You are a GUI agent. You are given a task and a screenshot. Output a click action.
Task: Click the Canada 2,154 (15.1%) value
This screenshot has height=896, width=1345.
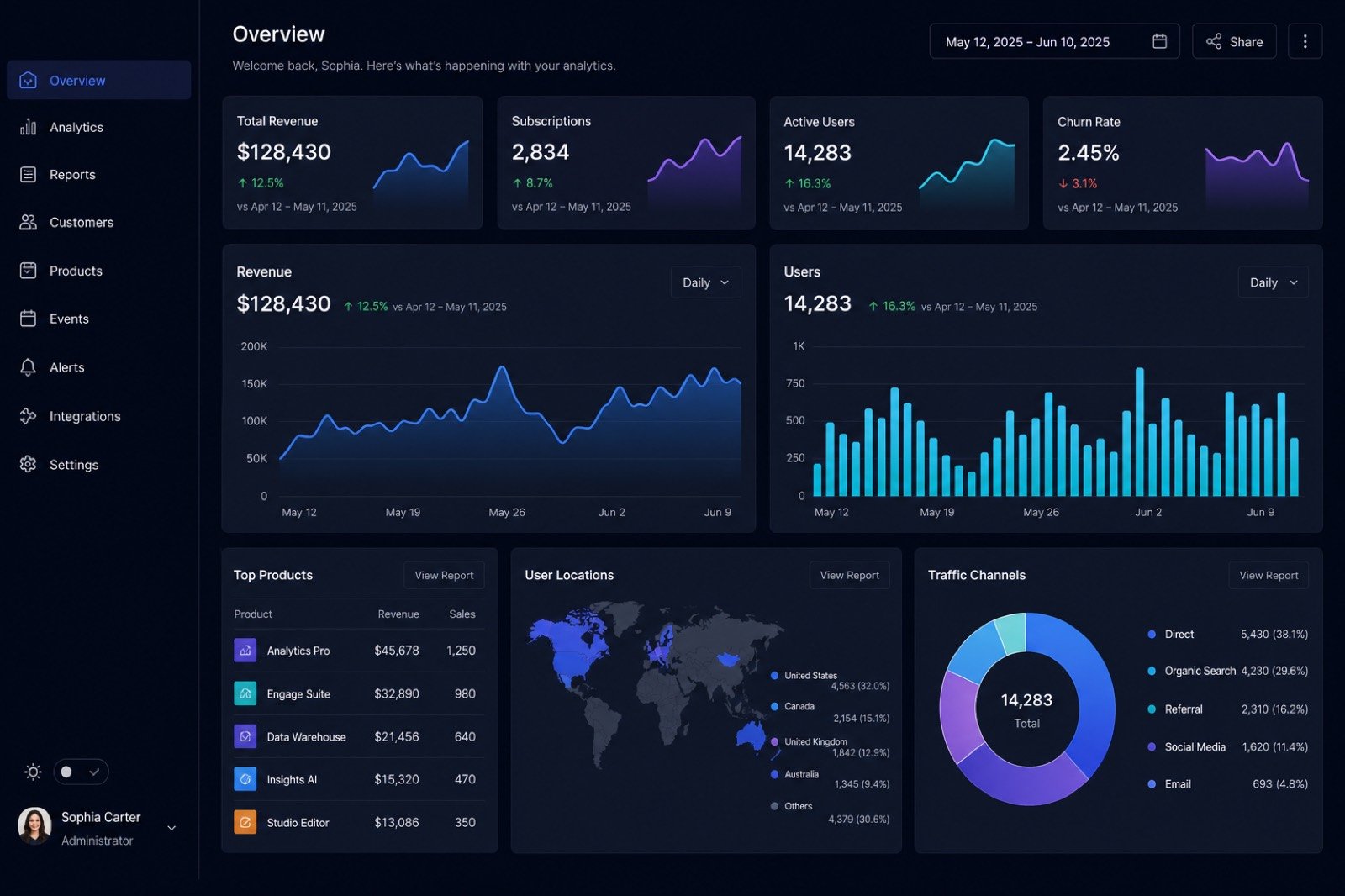[861, 719]
